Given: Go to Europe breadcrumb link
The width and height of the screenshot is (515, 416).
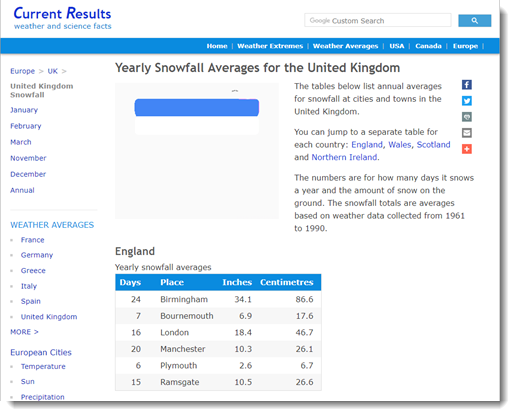Looking at the screenshot, I should [x=22, y=71].
